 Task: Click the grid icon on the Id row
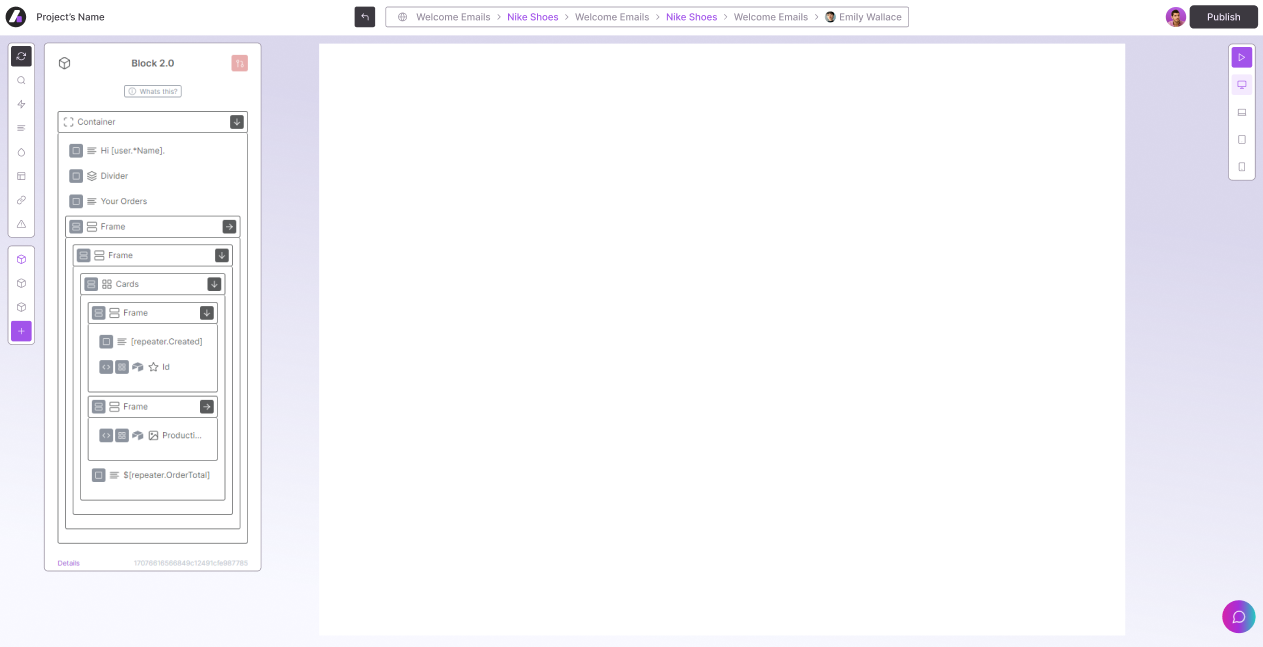[x=122, y=367]
